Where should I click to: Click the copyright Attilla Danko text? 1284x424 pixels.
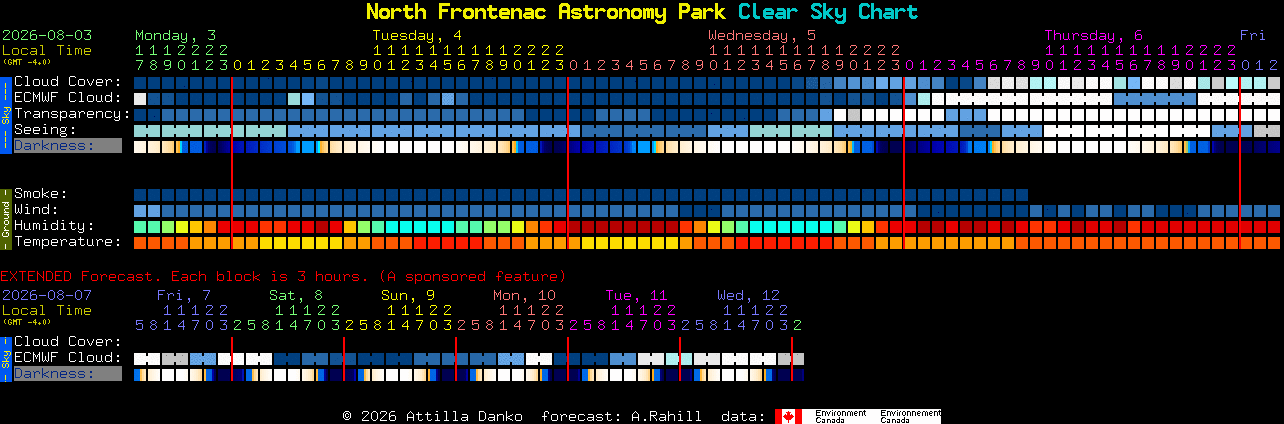432,416
